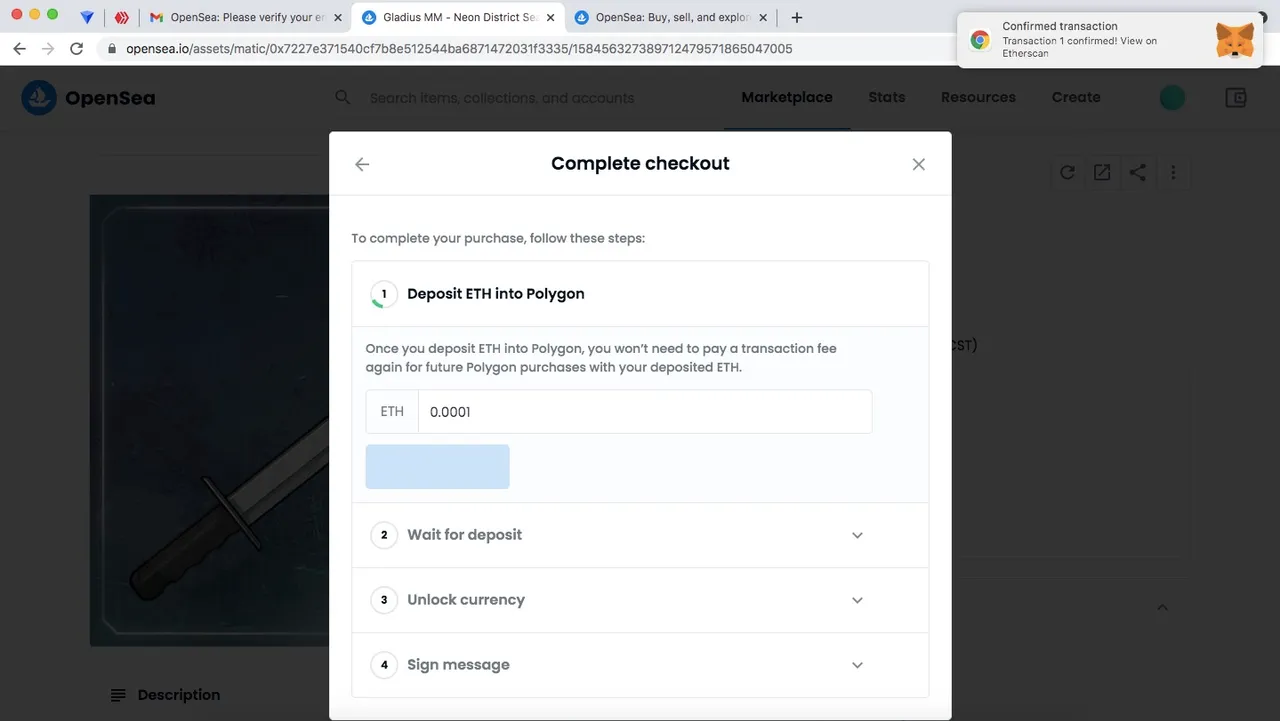The width and height of the screenshot is (1280, 721).
Task: Open the Marketplace menu
Action: (x=787, y=97)
